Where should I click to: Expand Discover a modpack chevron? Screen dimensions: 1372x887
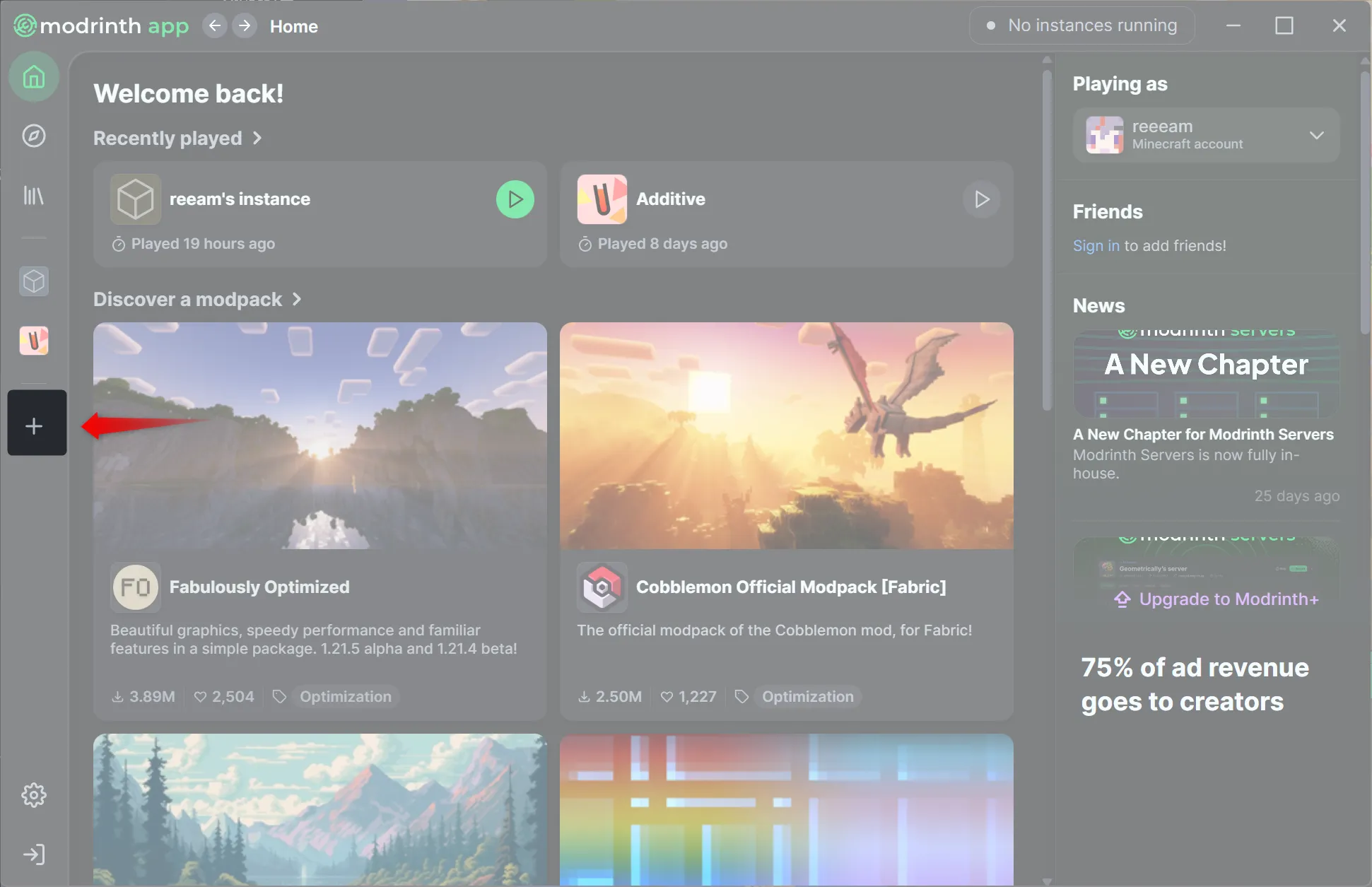tap(297, 300)
